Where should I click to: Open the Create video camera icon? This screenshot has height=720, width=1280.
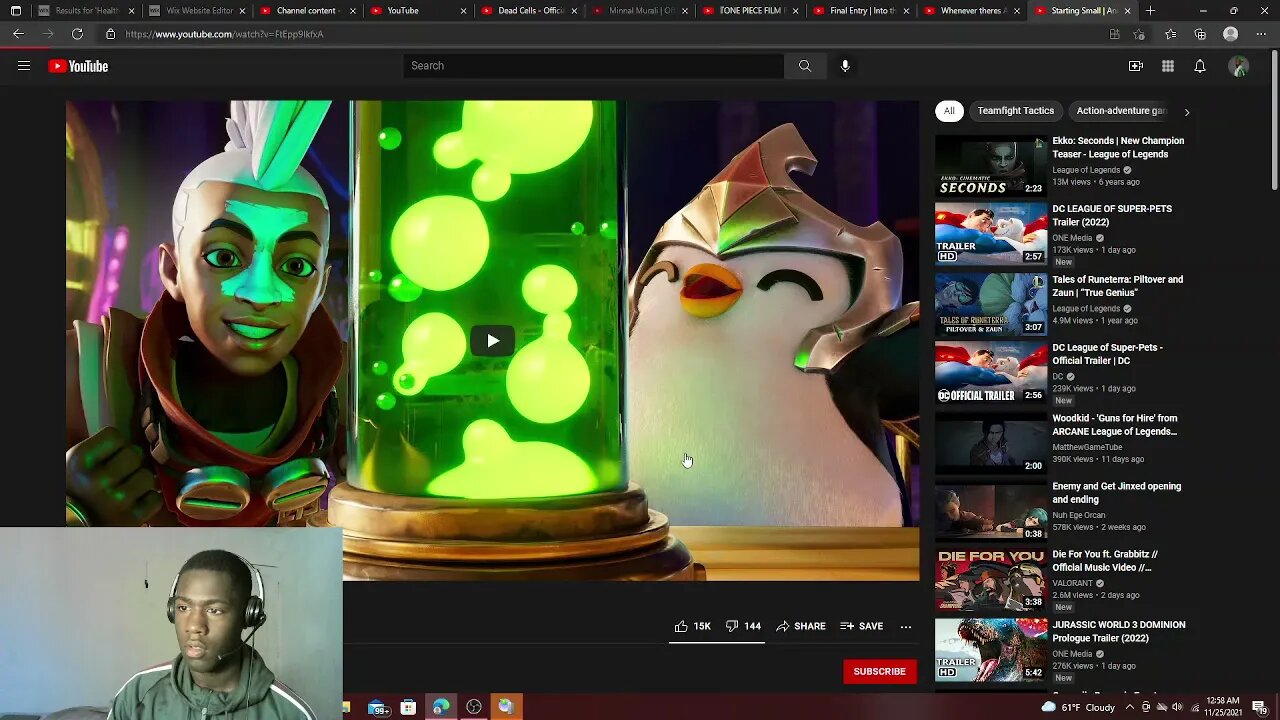1136,66
